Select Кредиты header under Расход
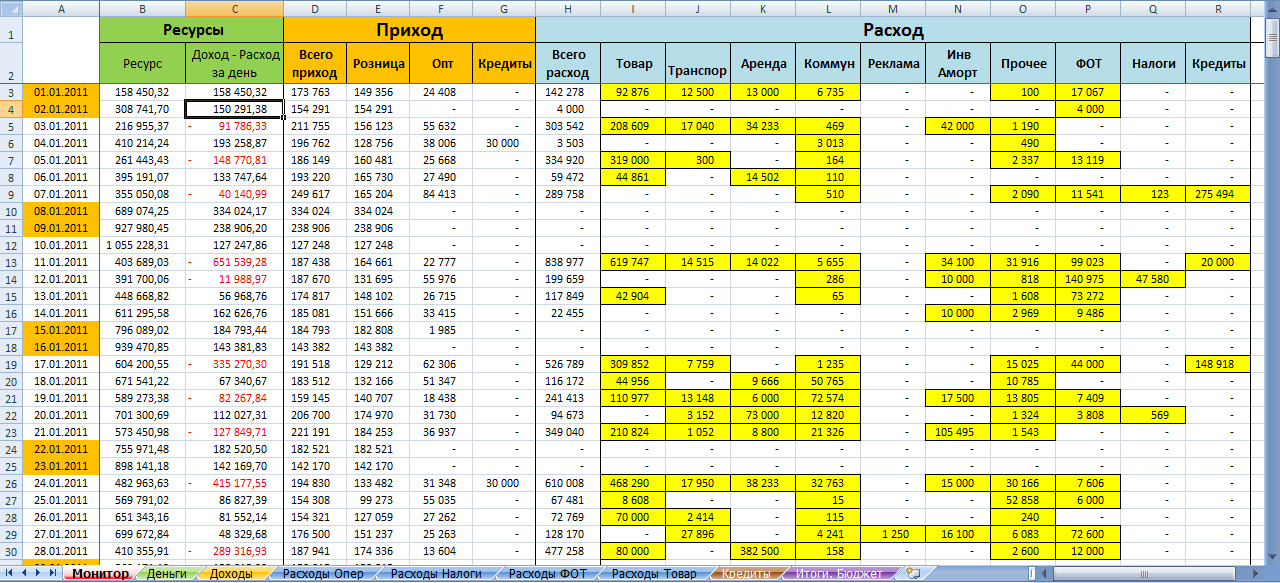The height and width of the screenshot is (583, 1280). tap(1218, 64)
